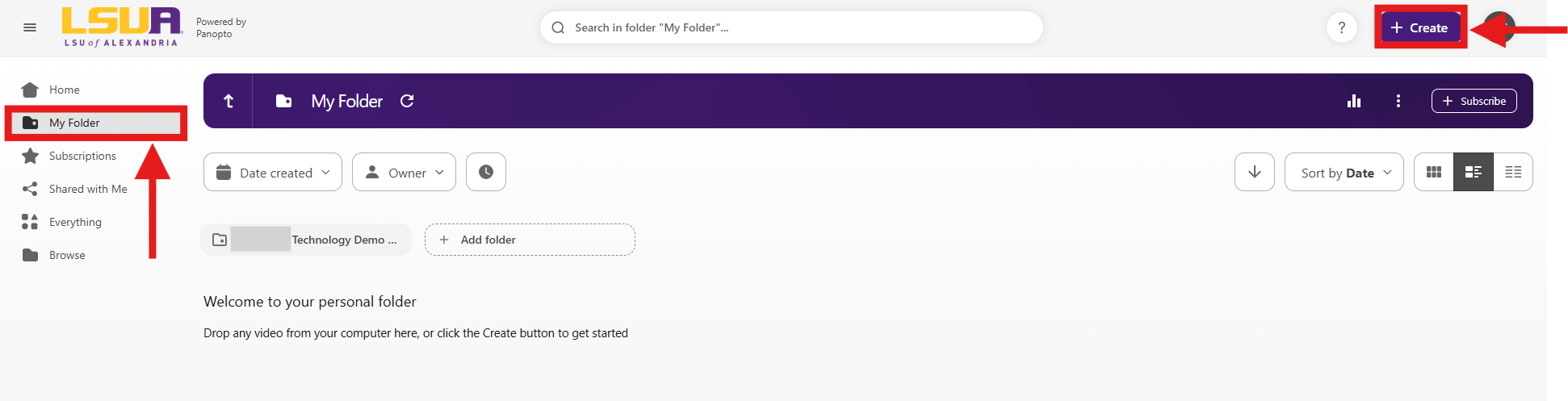This screenshot has height=401, width=1568.
Task: Reverse sort direction with down arrow
Action: click(x=1255, y=172)
